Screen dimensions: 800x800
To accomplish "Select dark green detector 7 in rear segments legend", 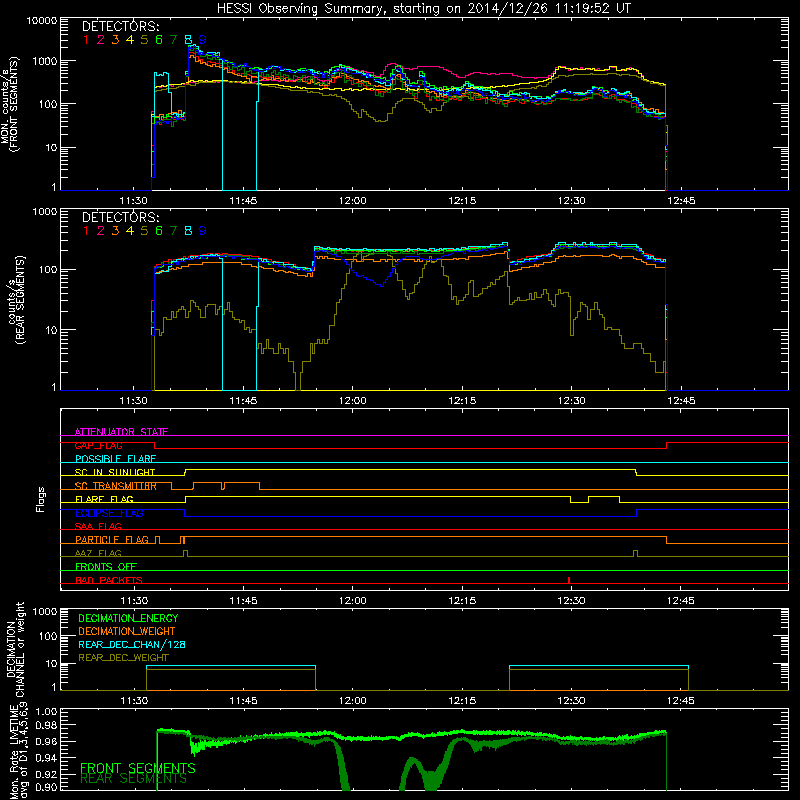I will coord(173,231).
